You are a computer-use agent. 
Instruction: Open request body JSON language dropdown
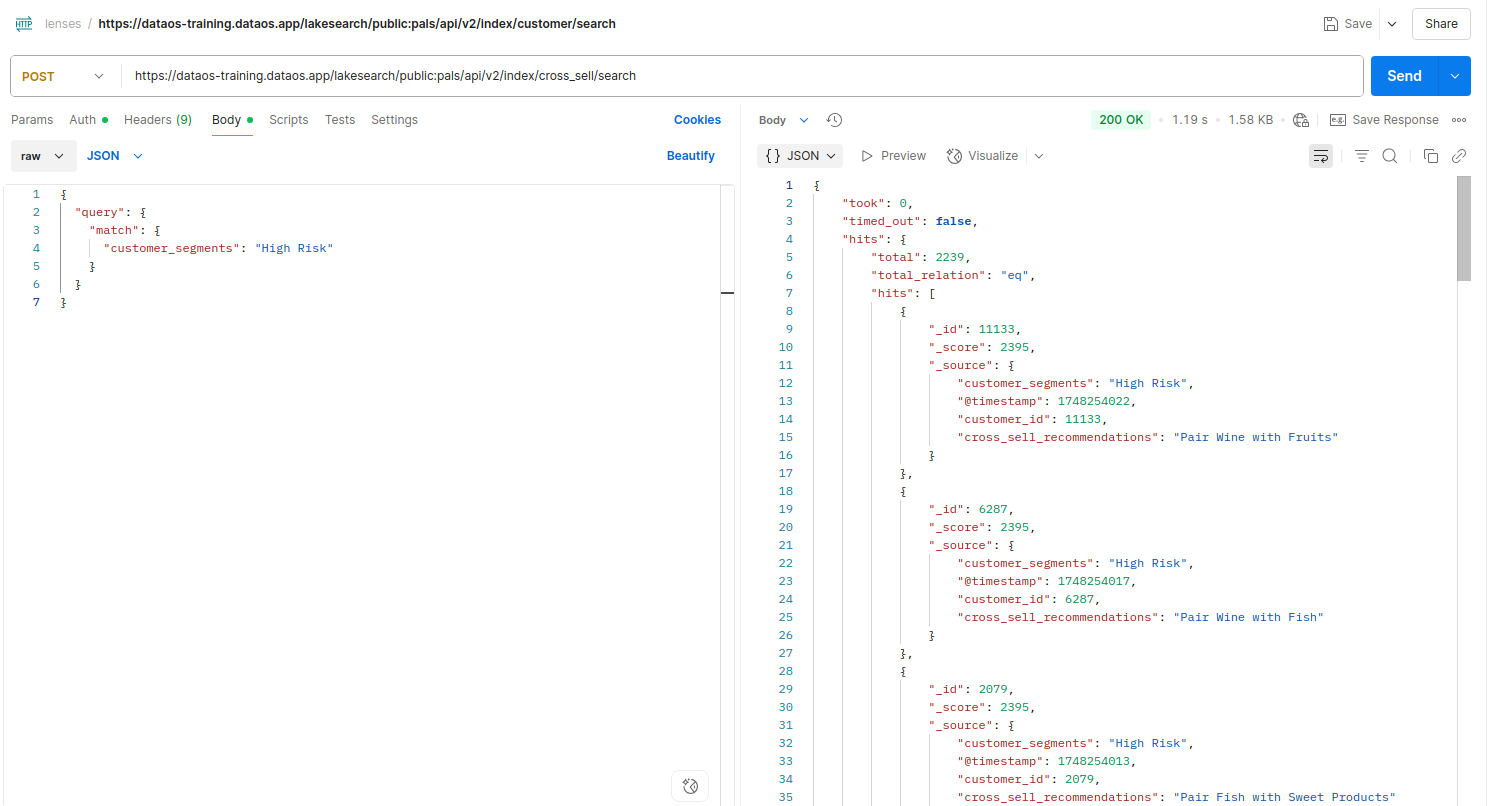coord(115,156)
